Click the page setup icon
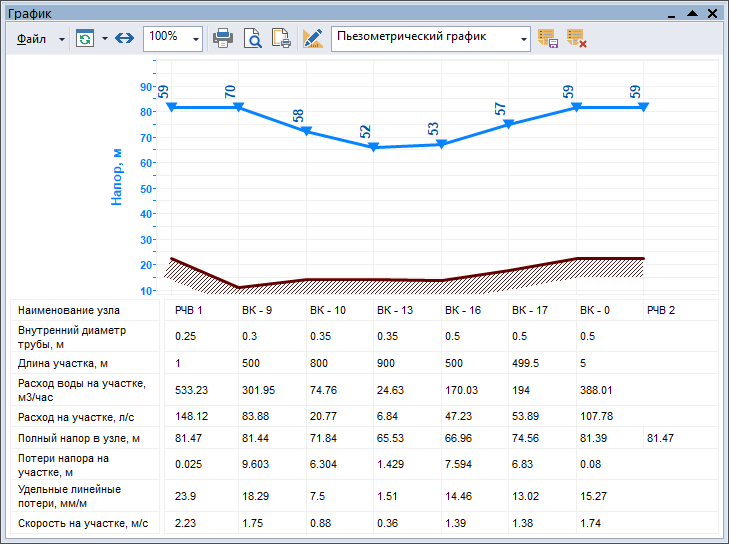Image resolution: width=729 pixels, height=544 pixels. [x=282, y=38]
